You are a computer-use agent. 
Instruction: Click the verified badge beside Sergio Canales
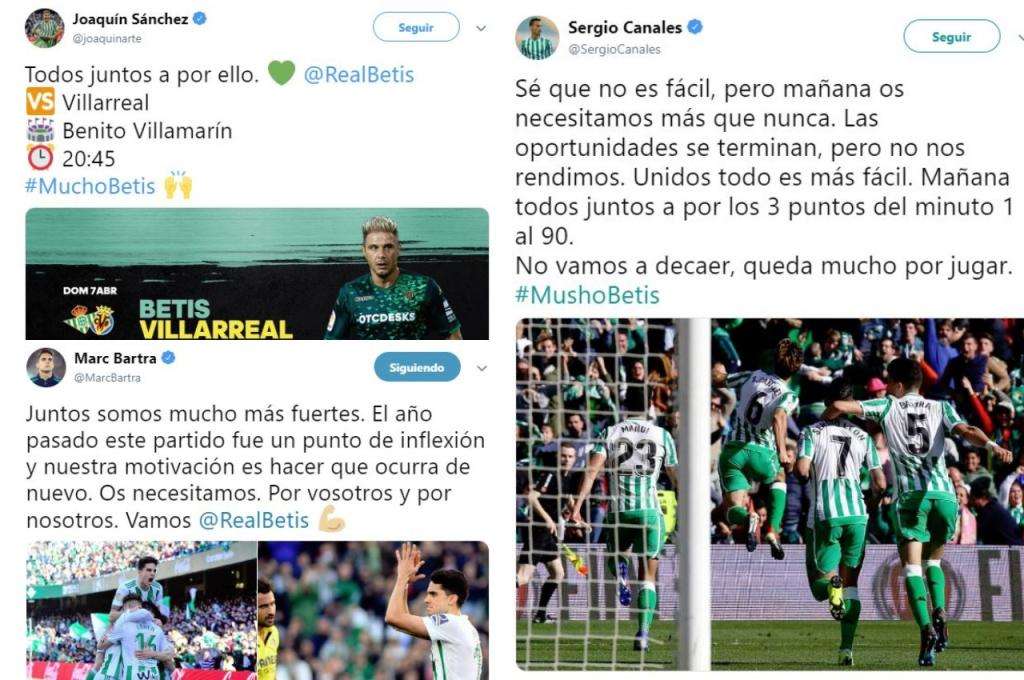[x=695, y=27]
